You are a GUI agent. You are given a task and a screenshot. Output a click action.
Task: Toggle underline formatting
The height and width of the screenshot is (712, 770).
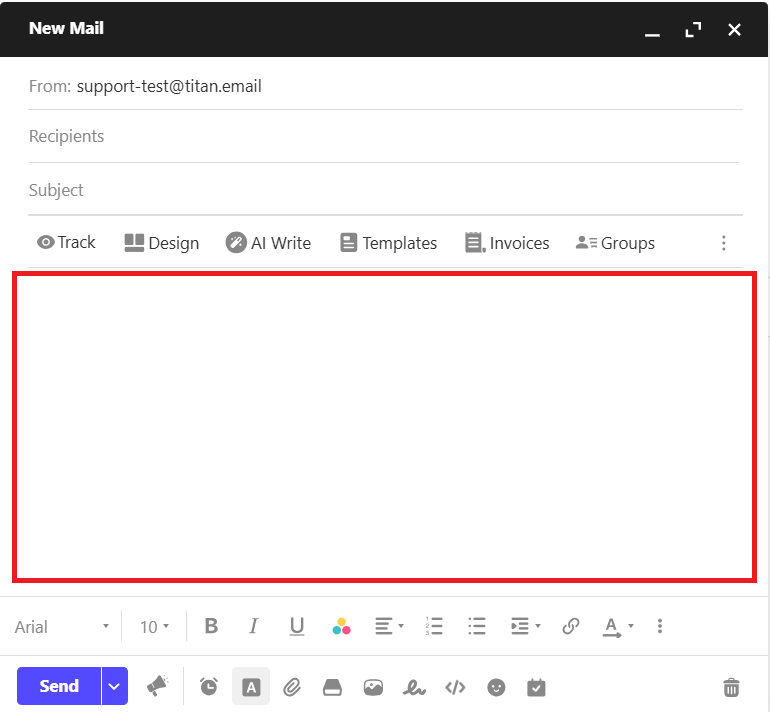coord(297,627)
